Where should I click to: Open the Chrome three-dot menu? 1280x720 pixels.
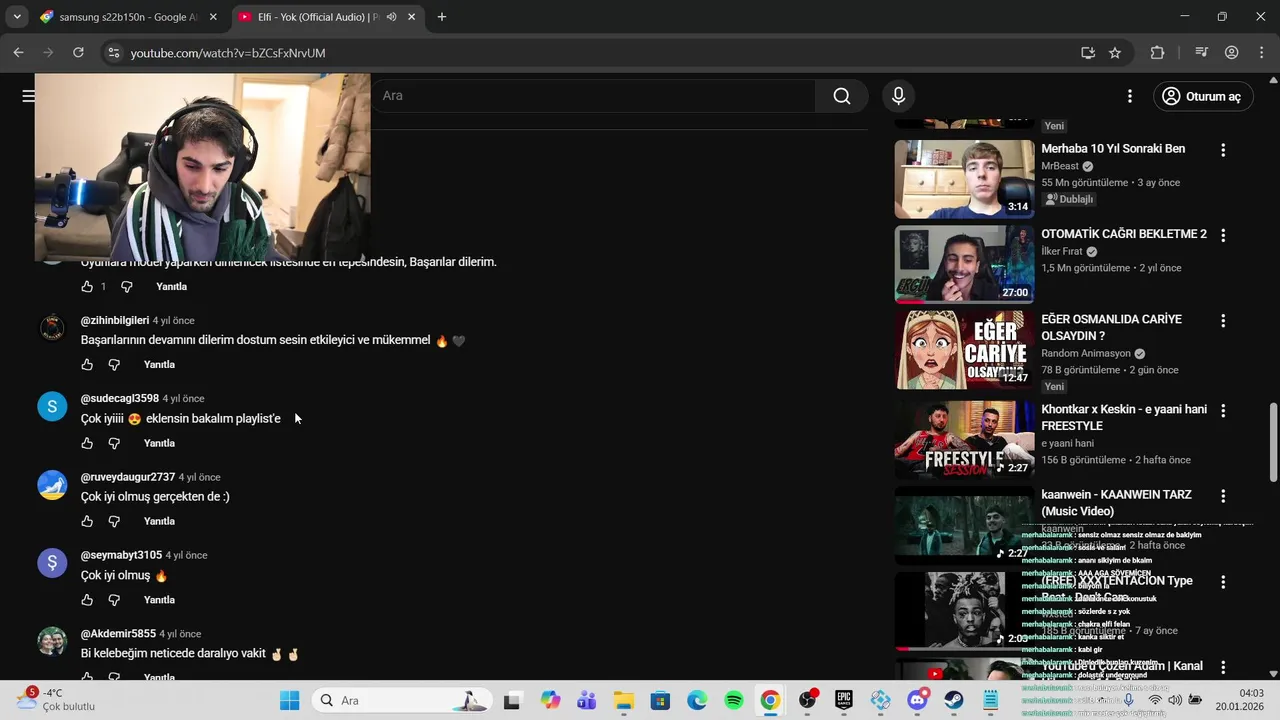pyautogui.click(x=1260, y=53)
